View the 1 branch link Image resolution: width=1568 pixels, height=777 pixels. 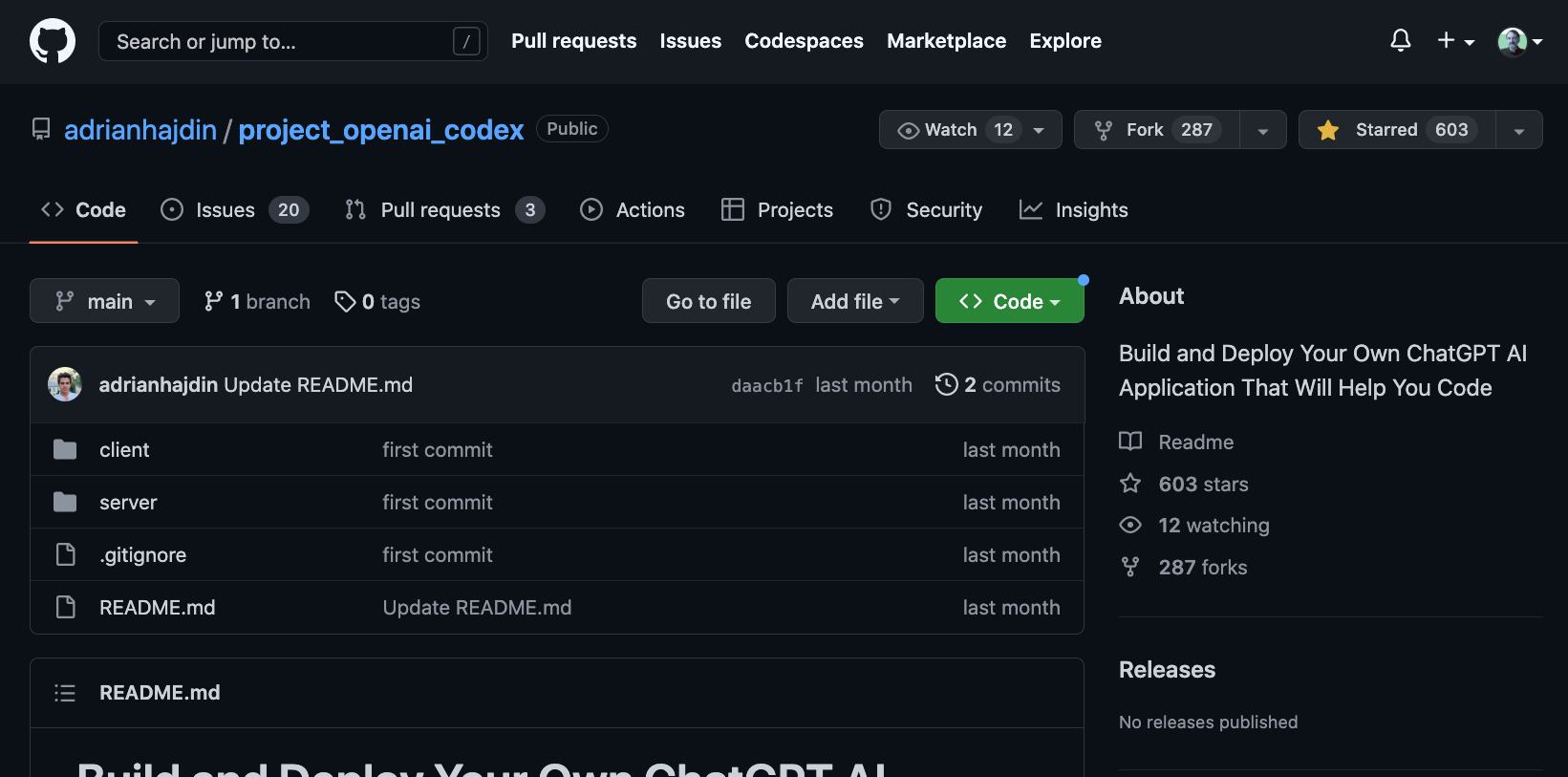click(257, 302)
